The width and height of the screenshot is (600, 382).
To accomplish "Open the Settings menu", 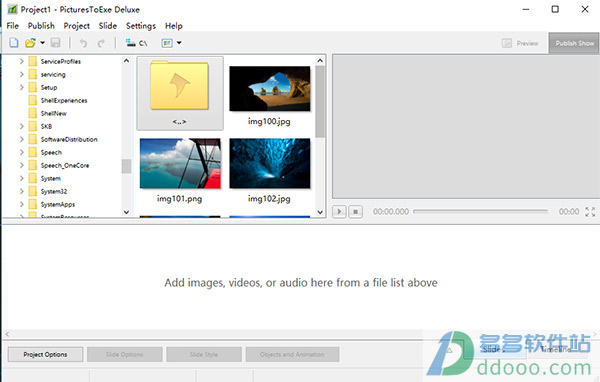I will tap(141, 26).
